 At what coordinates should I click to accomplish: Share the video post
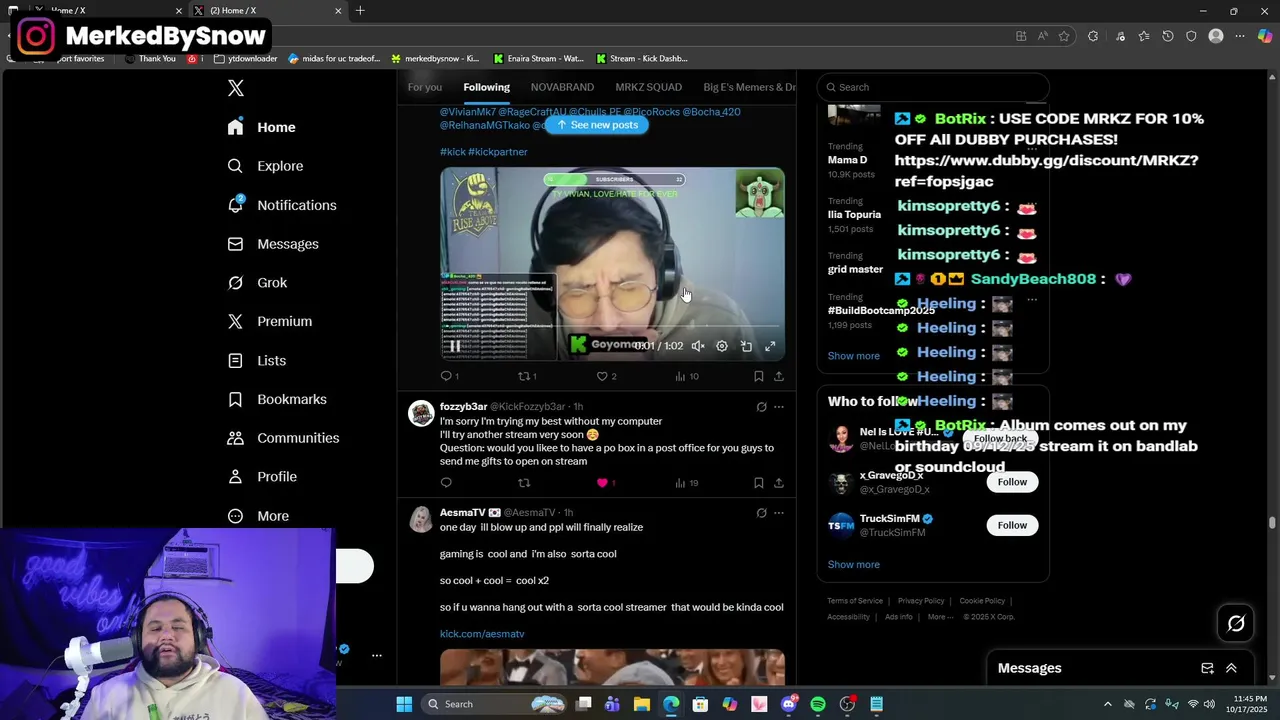[779, 376]
